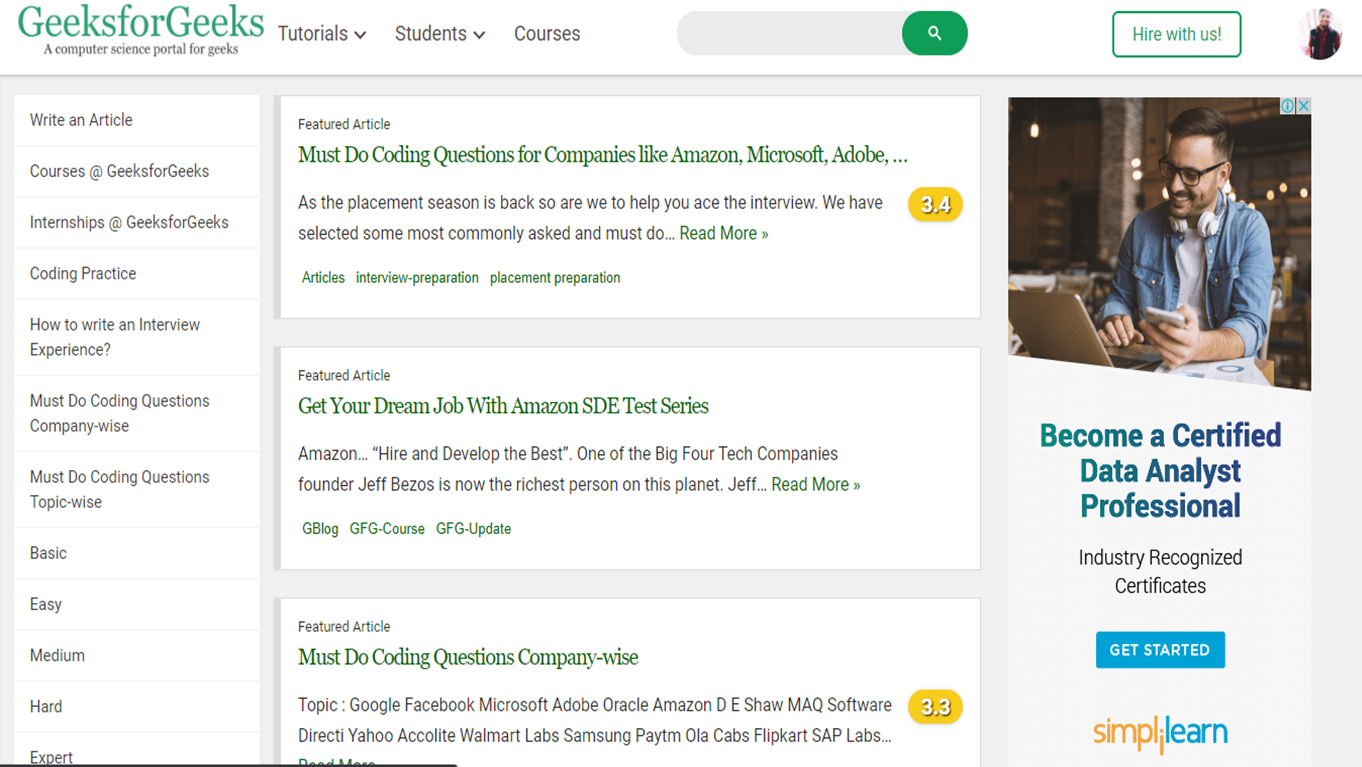Image resolution: width=1362 pixels, height=767 pixels.
Task: Click the placement season article summary text
Action: coord(590,218)
